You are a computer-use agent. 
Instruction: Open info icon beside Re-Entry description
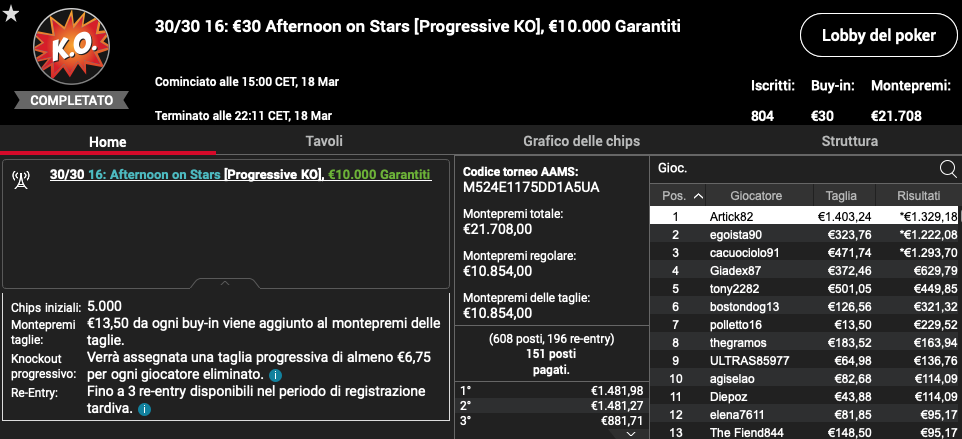click(144, 409)
